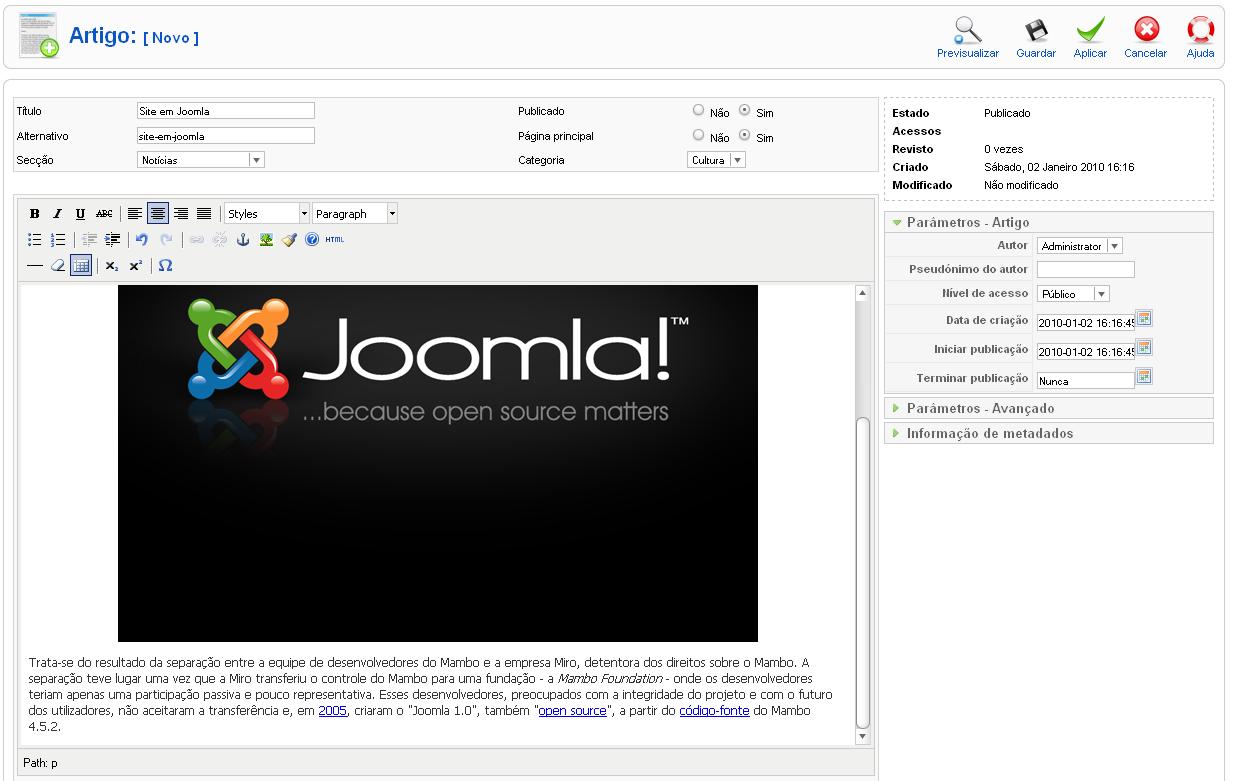Toggle italic formatting in the editor

58,214
